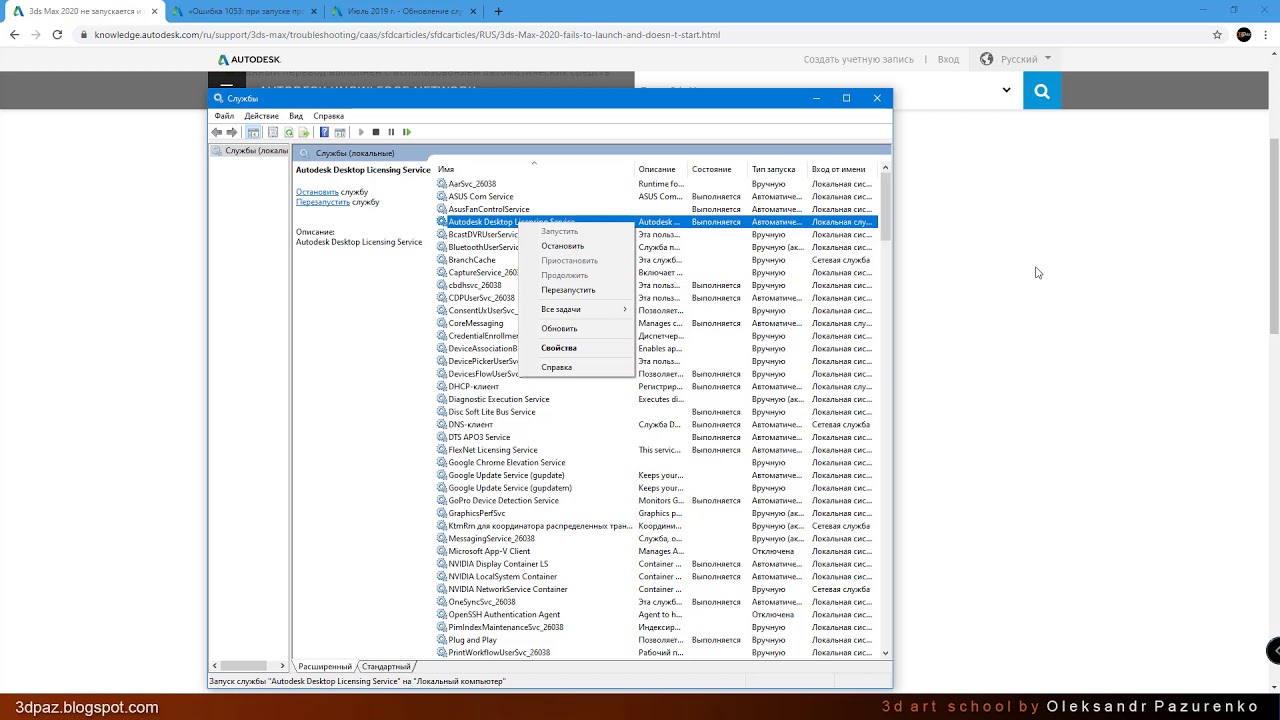The width and height of the screenshot is (1280, 720).
Task: Sort by the Описание column header
Action: [x=663, y=169]
